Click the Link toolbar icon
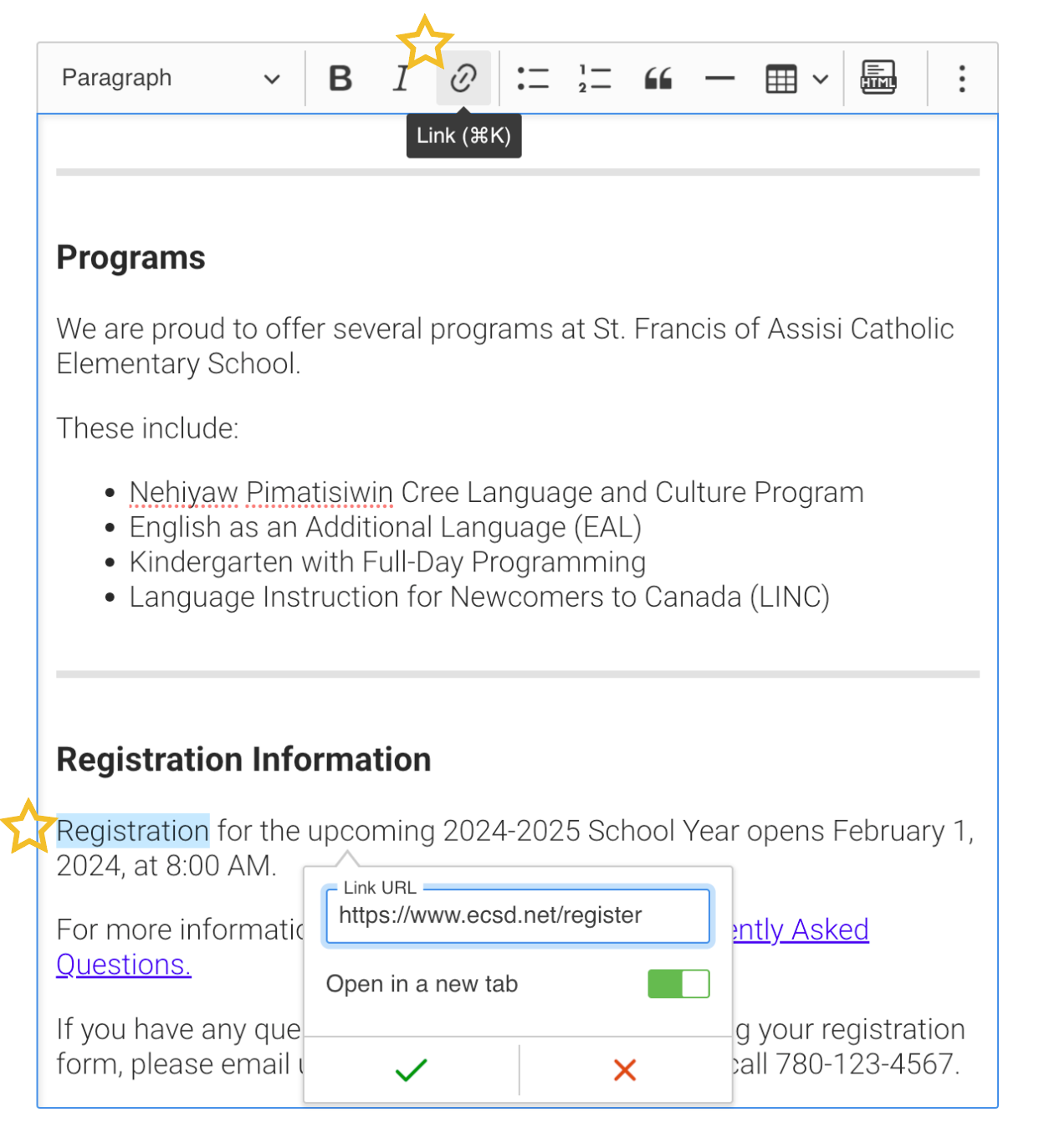 [463, 79]
